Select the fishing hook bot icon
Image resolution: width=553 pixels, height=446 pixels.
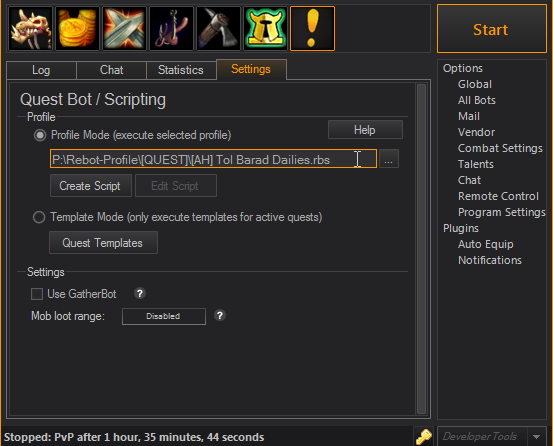coord(171,29)
